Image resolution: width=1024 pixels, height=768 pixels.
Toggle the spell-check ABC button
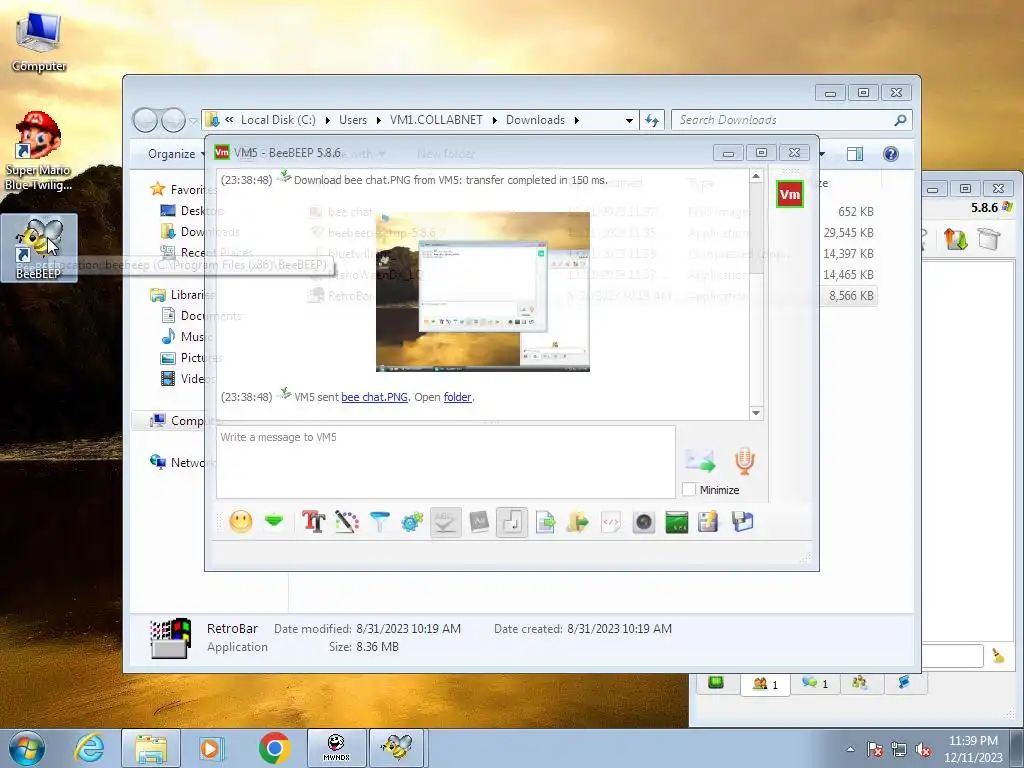point(445,522)
